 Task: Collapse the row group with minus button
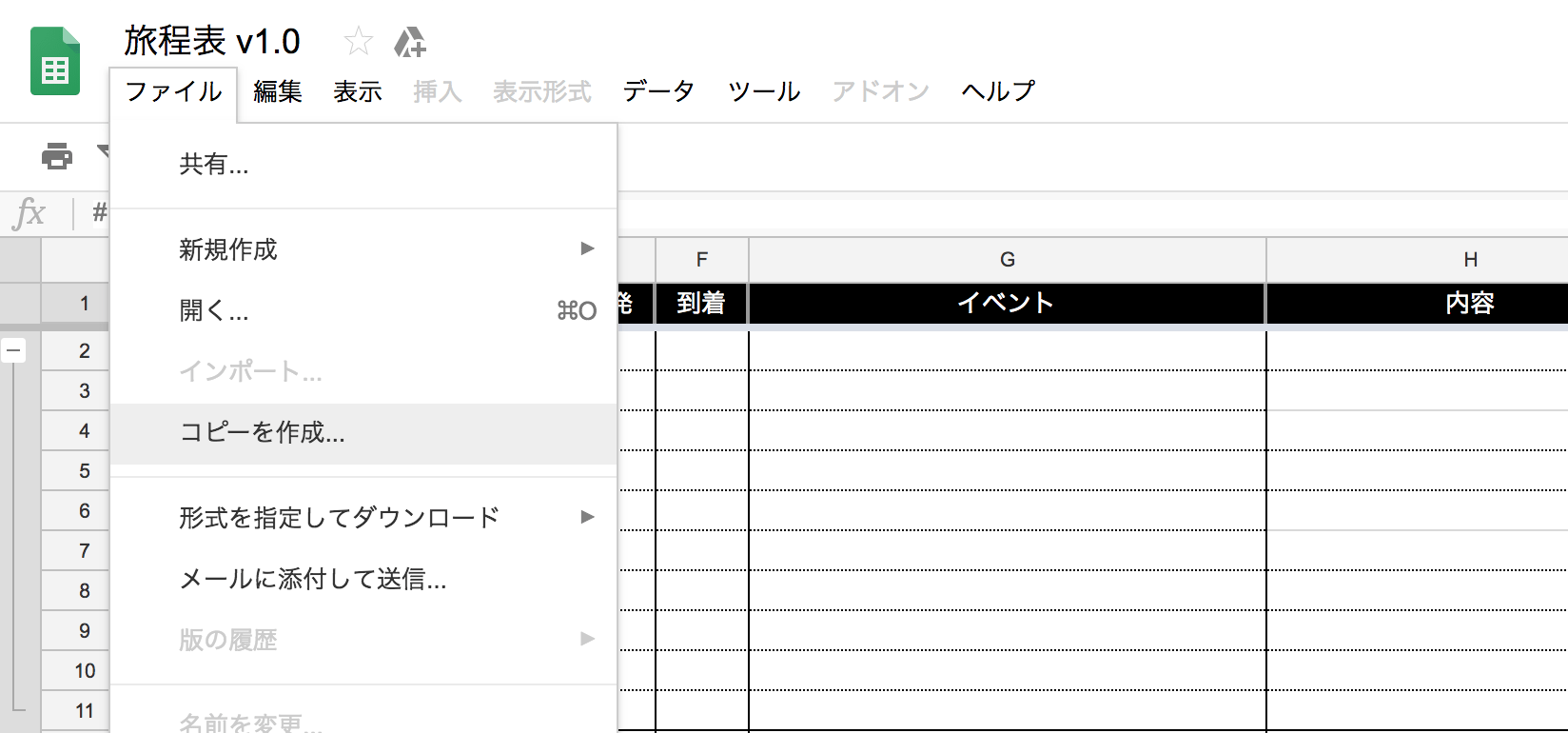13,350
